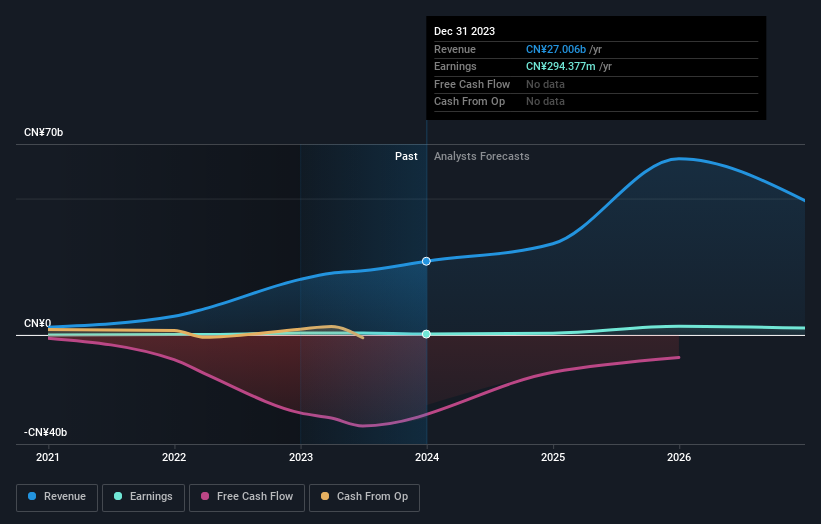Click the CN¥27.006b revenue value

(556, 49)
